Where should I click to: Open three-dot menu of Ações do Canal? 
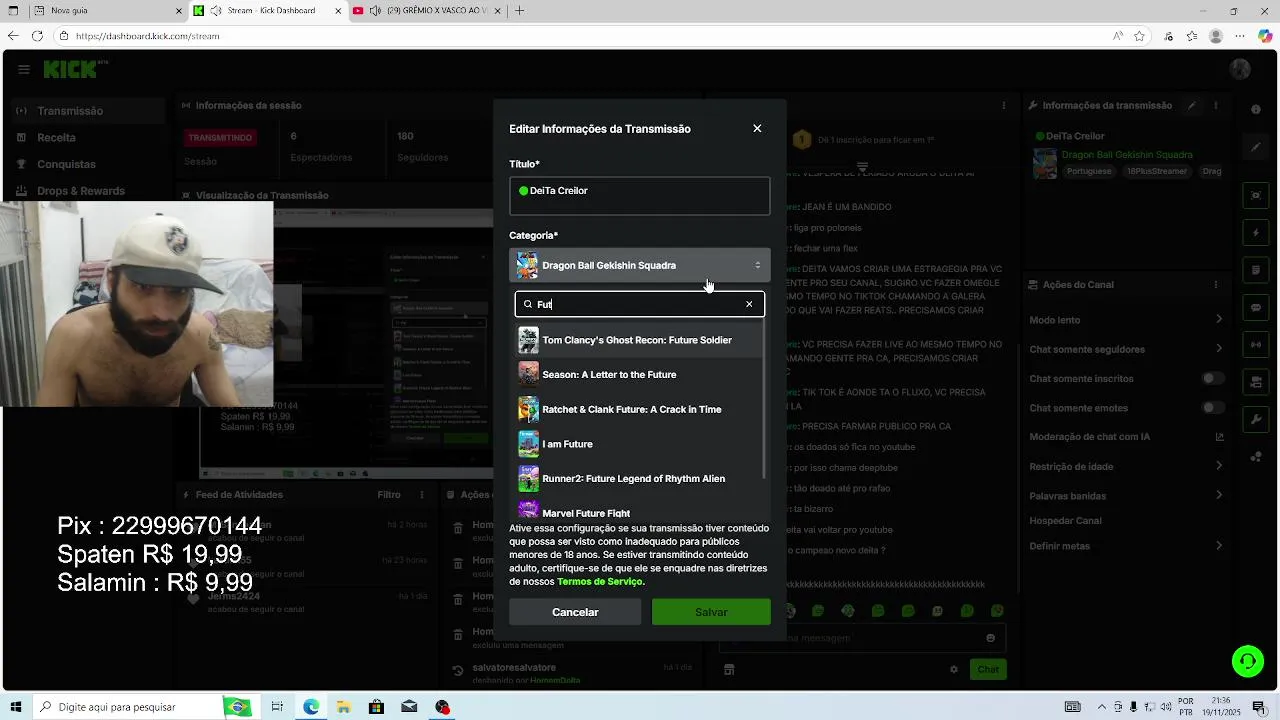(x=1216, y=284)
